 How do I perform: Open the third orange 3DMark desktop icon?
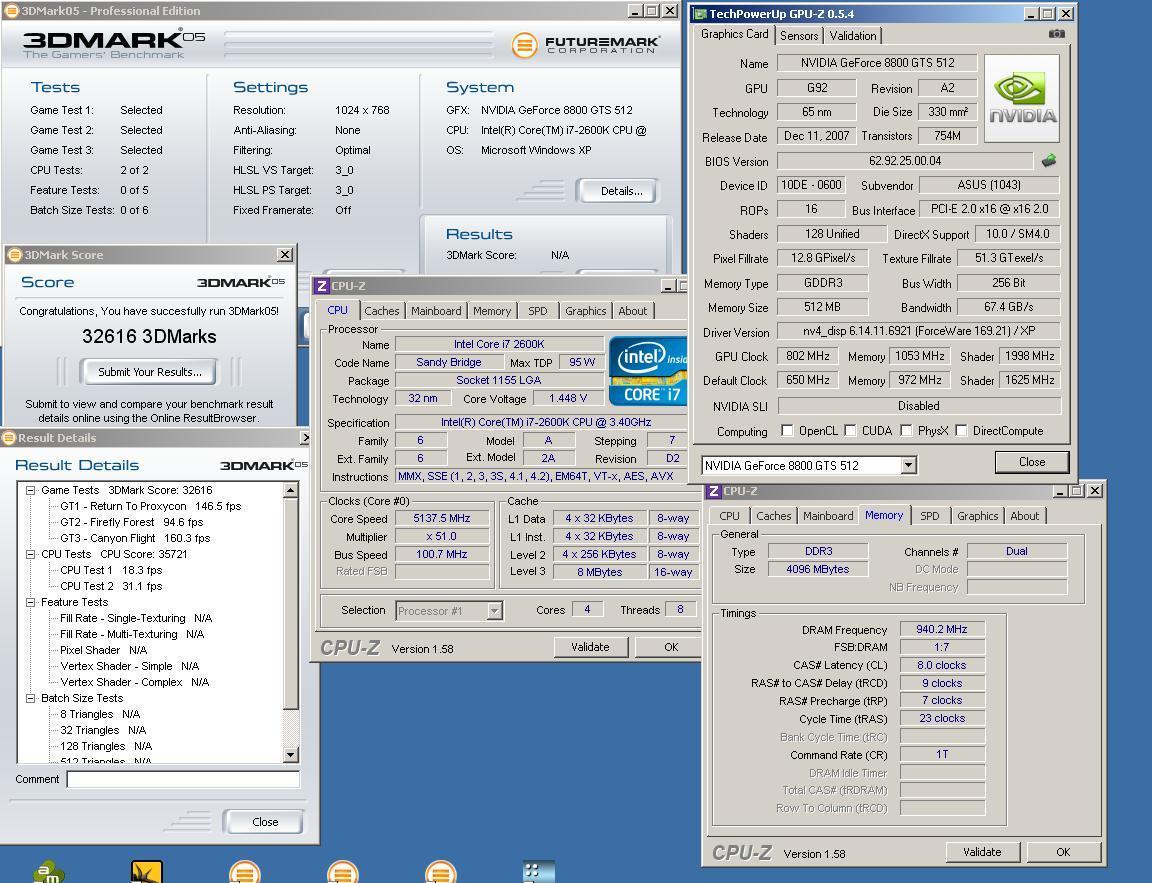pyautogui.click(x=441, y=872)
